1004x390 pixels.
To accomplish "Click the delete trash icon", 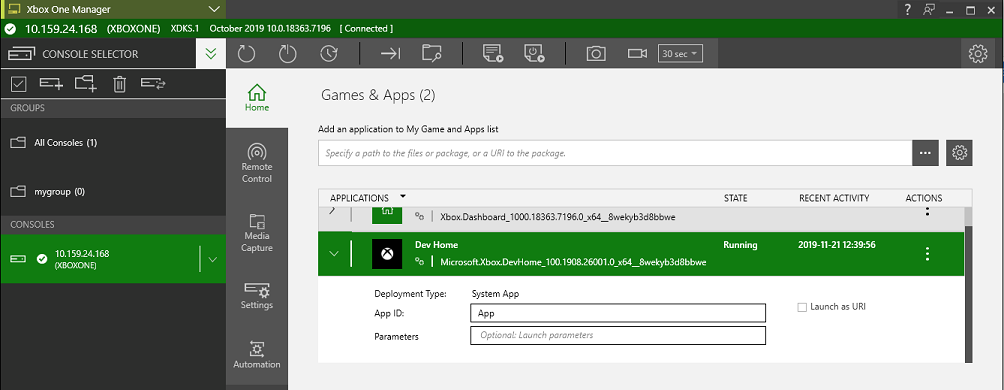I will click(x=119, y=83).
